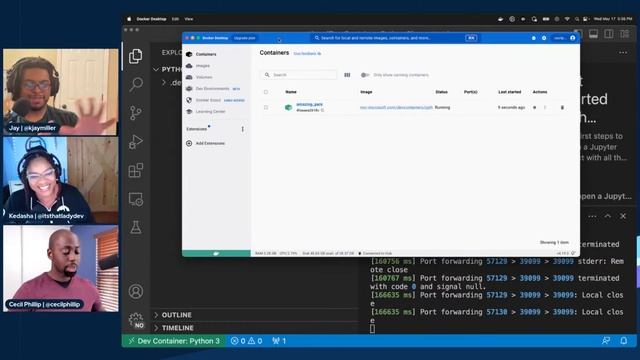Screen dimensions: 640x360
Task: Check the amazing_pare row checkbox
Action: [x=266, y=108]
